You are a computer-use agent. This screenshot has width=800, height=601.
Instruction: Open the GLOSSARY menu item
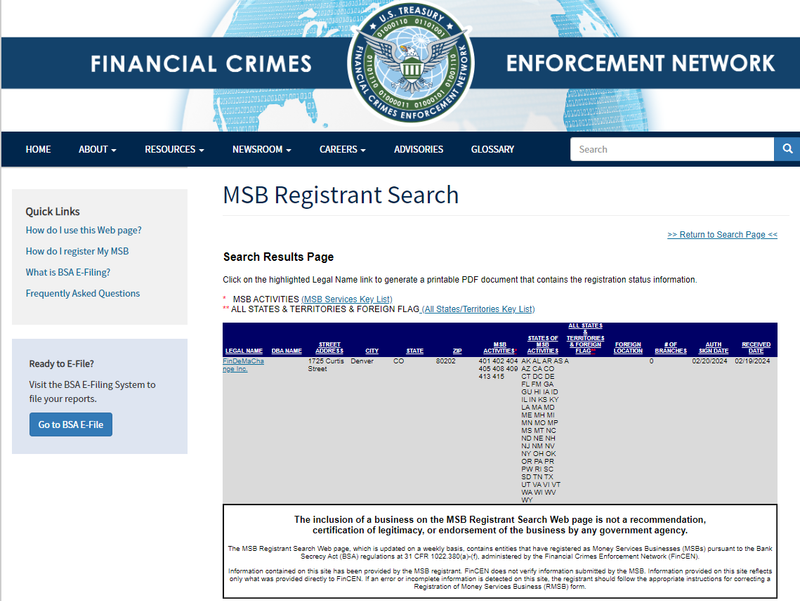tap(492, 149)
